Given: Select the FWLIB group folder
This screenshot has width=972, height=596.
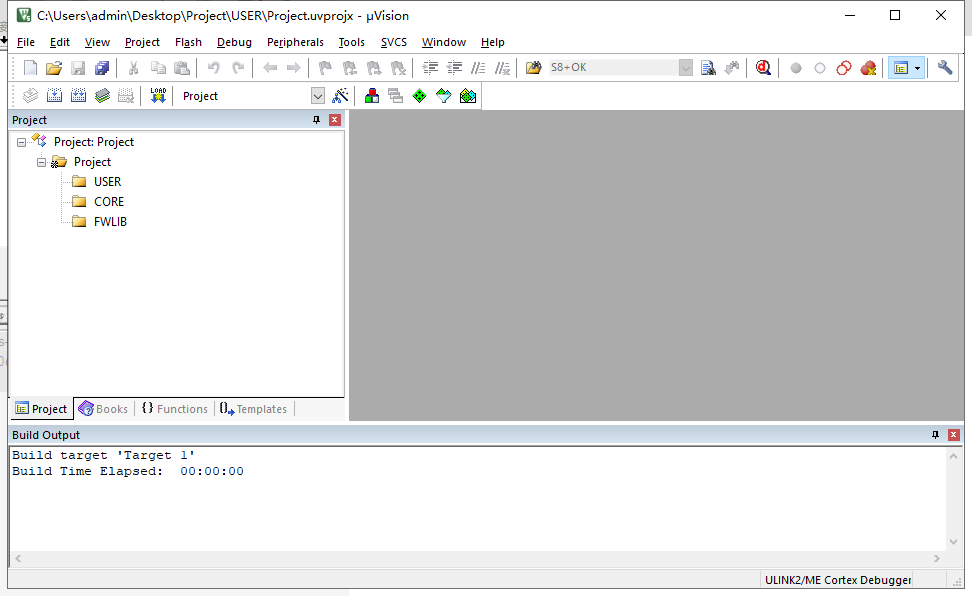Looking at the screenshot, I should pos(110,221).
